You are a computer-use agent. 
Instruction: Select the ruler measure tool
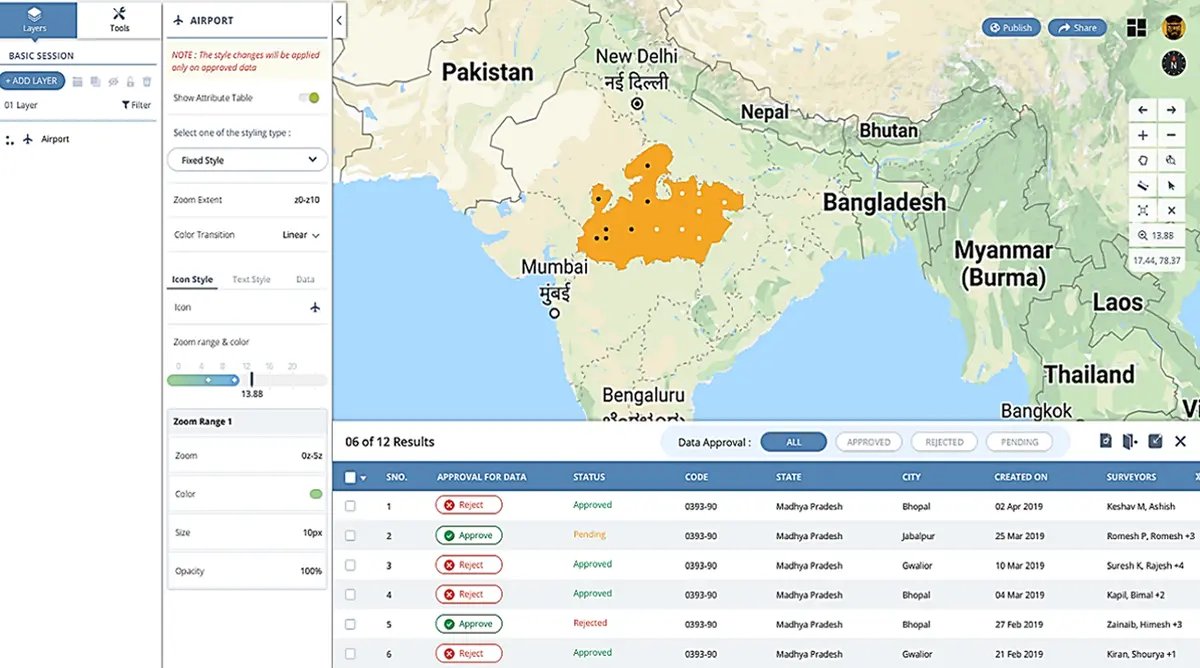pyautogui.click(x=1143, y=185)
